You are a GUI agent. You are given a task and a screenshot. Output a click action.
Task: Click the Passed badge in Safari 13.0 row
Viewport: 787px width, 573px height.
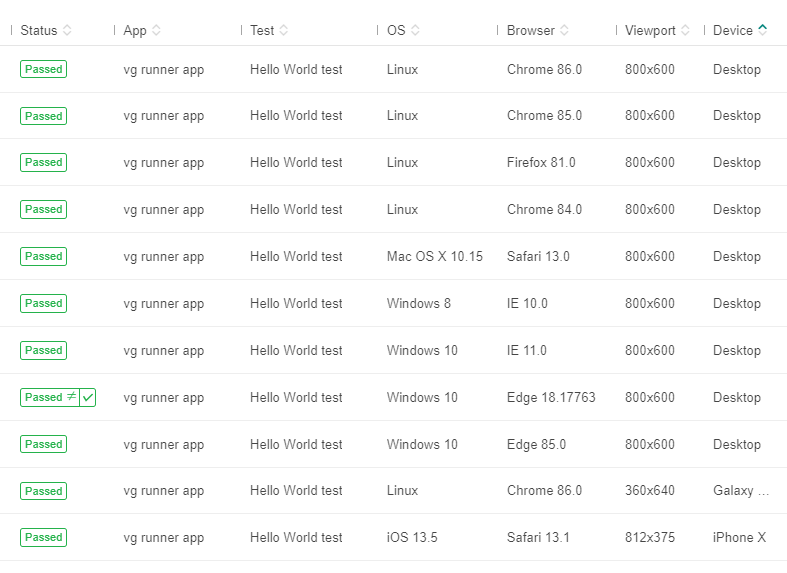pos(43,256)
